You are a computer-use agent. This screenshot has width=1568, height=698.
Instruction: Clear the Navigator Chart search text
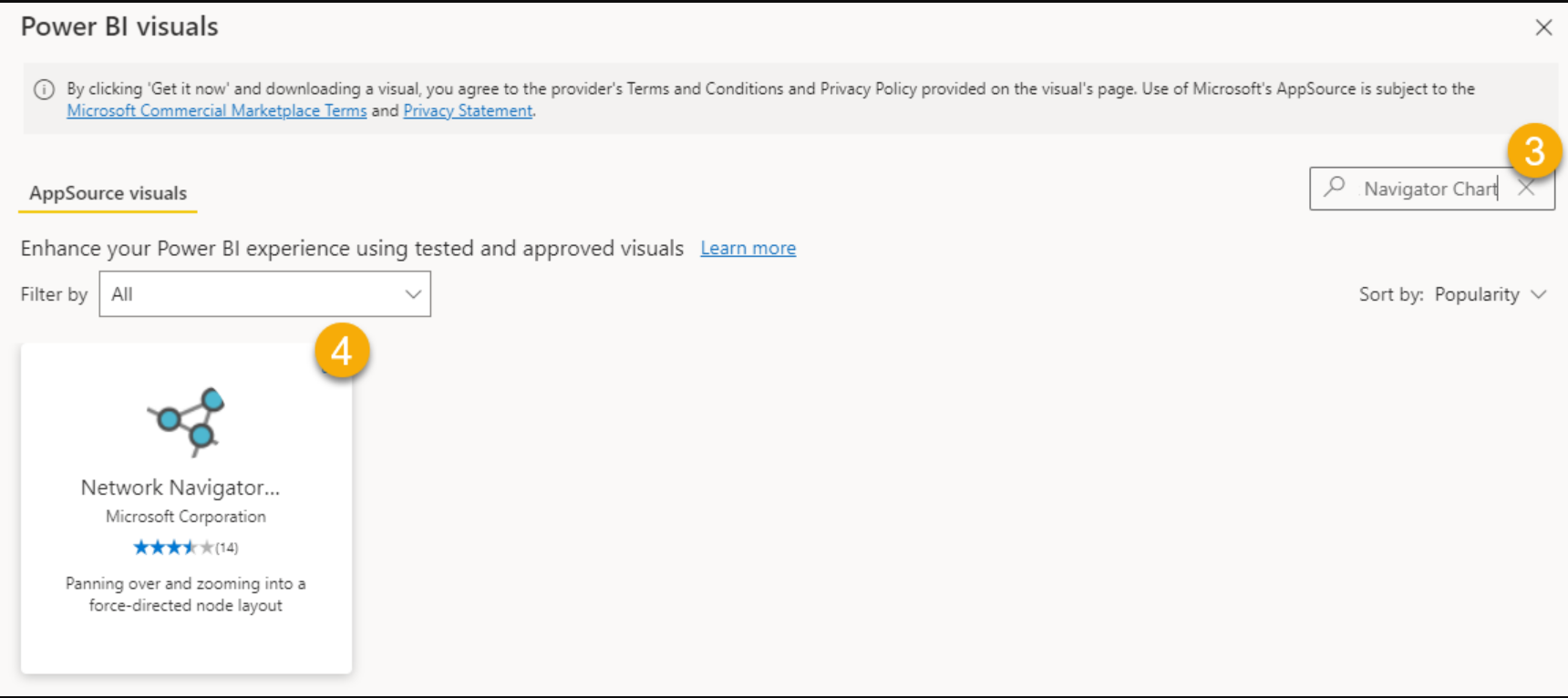point(1527,189)
